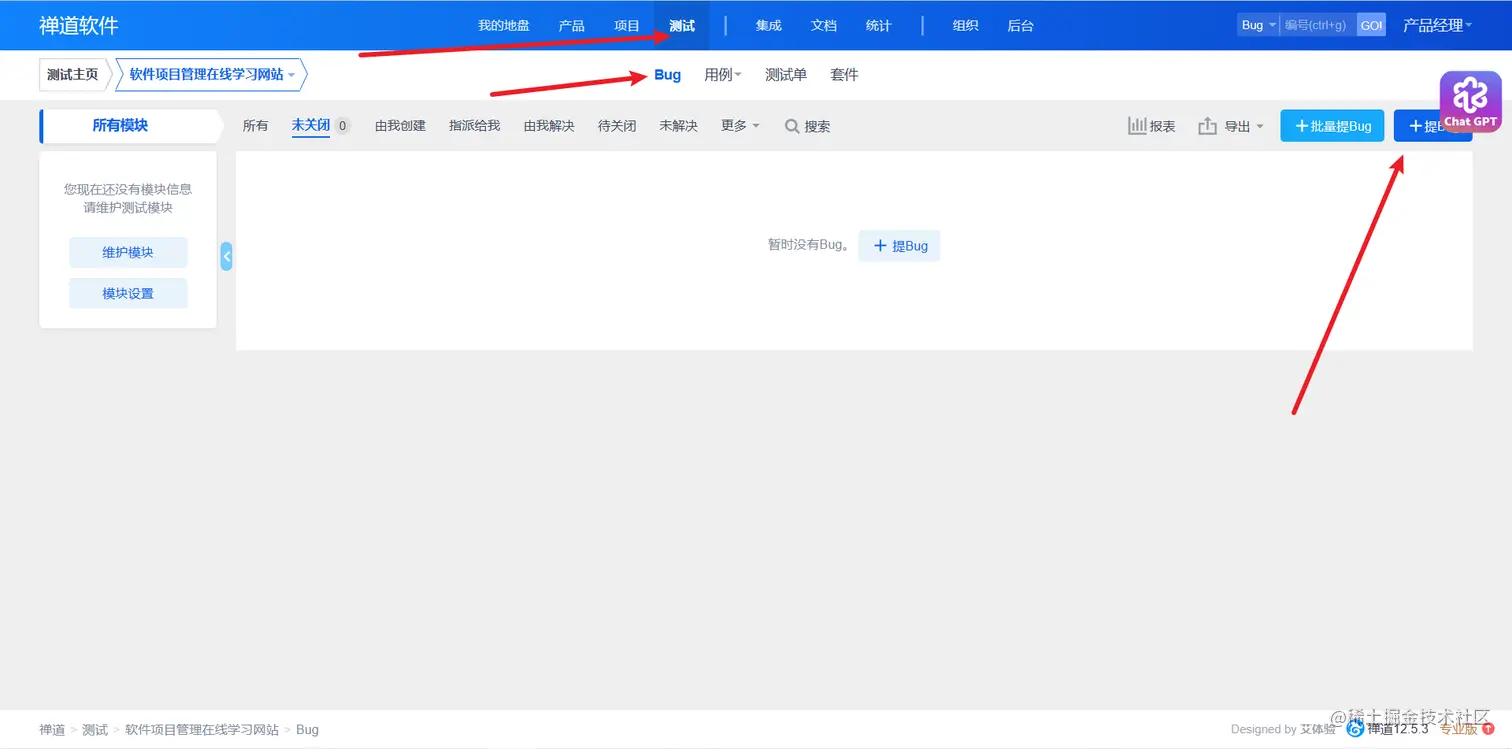1512x749 pixels.
Task: Open the 项目 top menu
Action: 627,25
